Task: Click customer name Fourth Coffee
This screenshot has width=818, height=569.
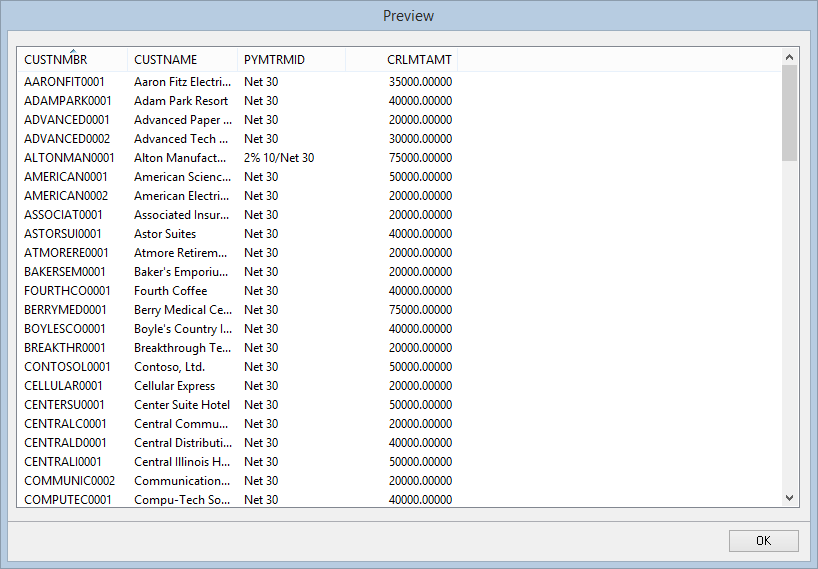Action: (x=171, y=291)
